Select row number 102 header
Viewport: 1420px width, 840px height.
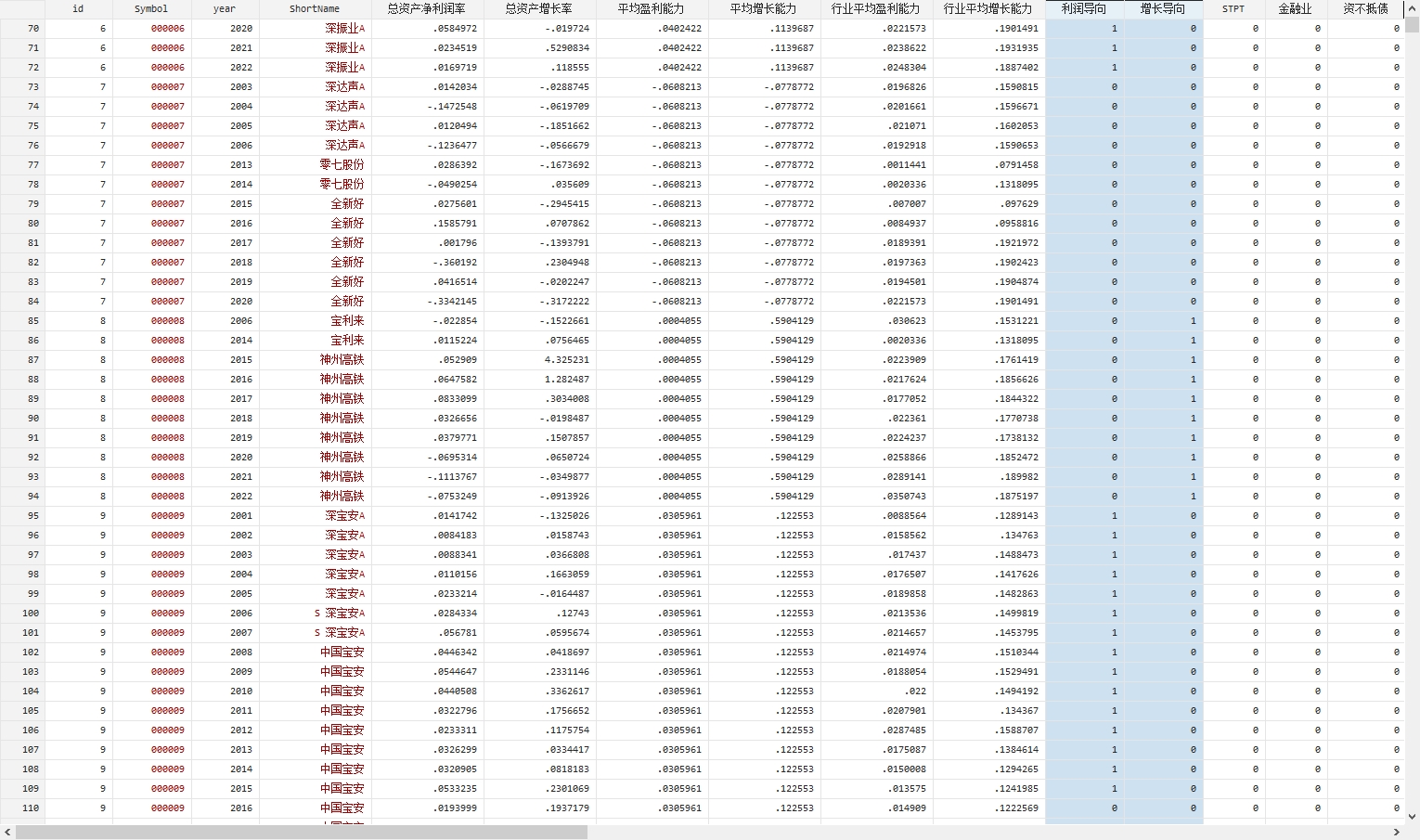coord(22,653)
